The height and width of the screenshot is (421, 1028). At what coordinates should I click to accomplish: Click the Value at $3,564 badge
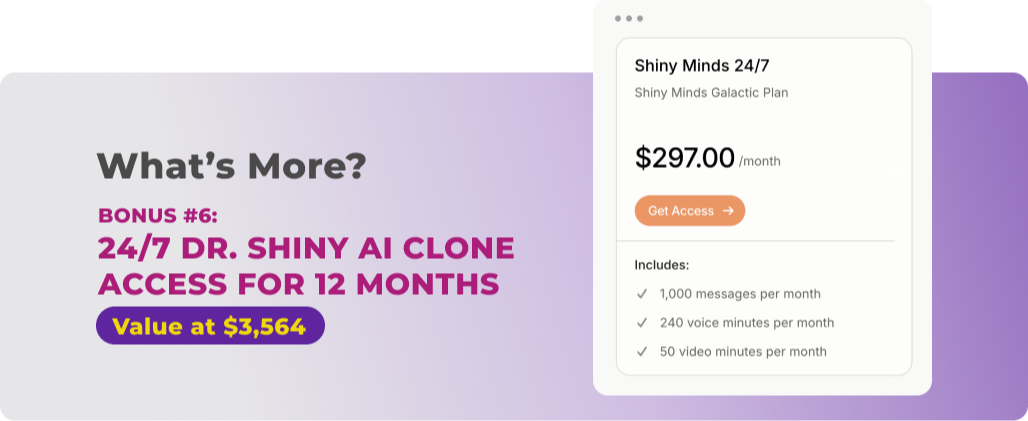click(210, 326)
